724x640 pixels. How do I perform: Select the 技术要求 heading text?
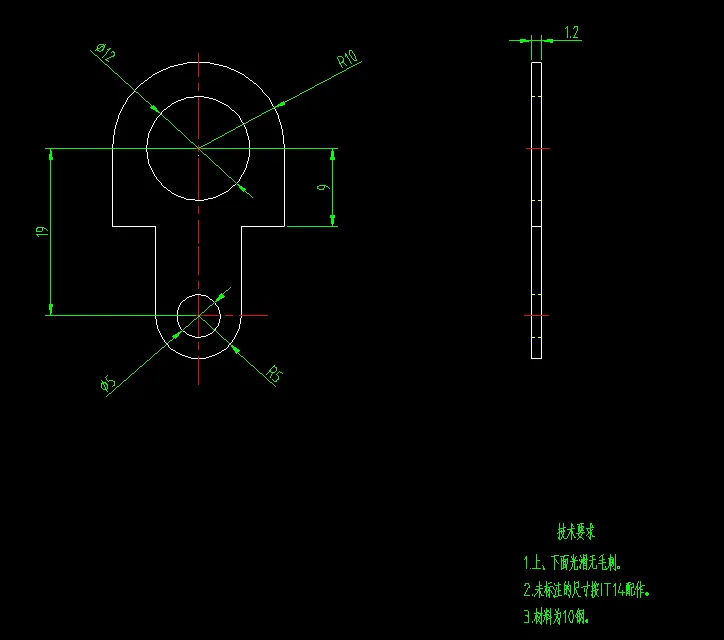pyautogui.click(x=576, y=532)
